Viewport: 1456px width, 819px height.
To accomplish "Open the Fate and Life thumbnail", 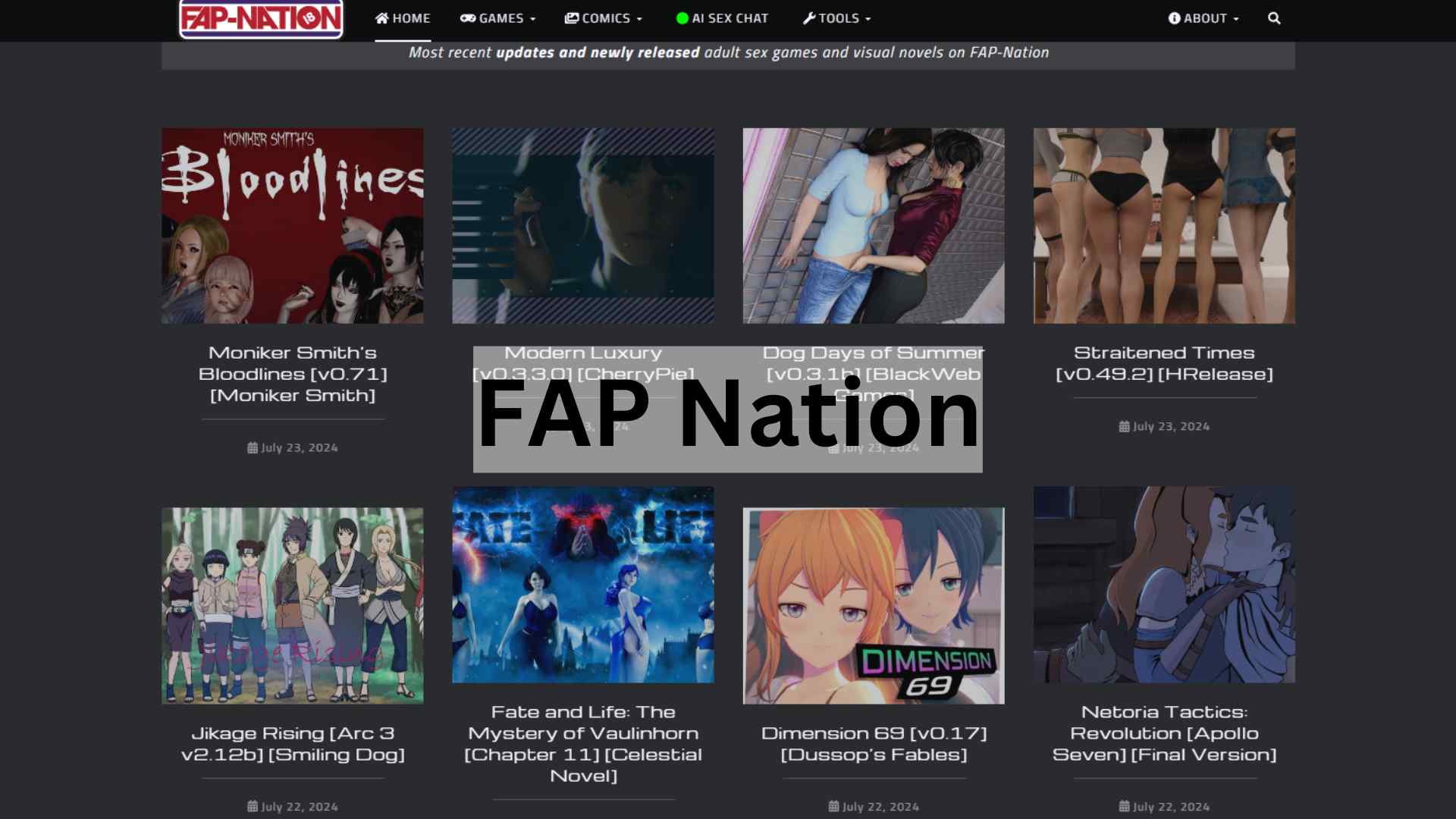I will coord(583,585).
